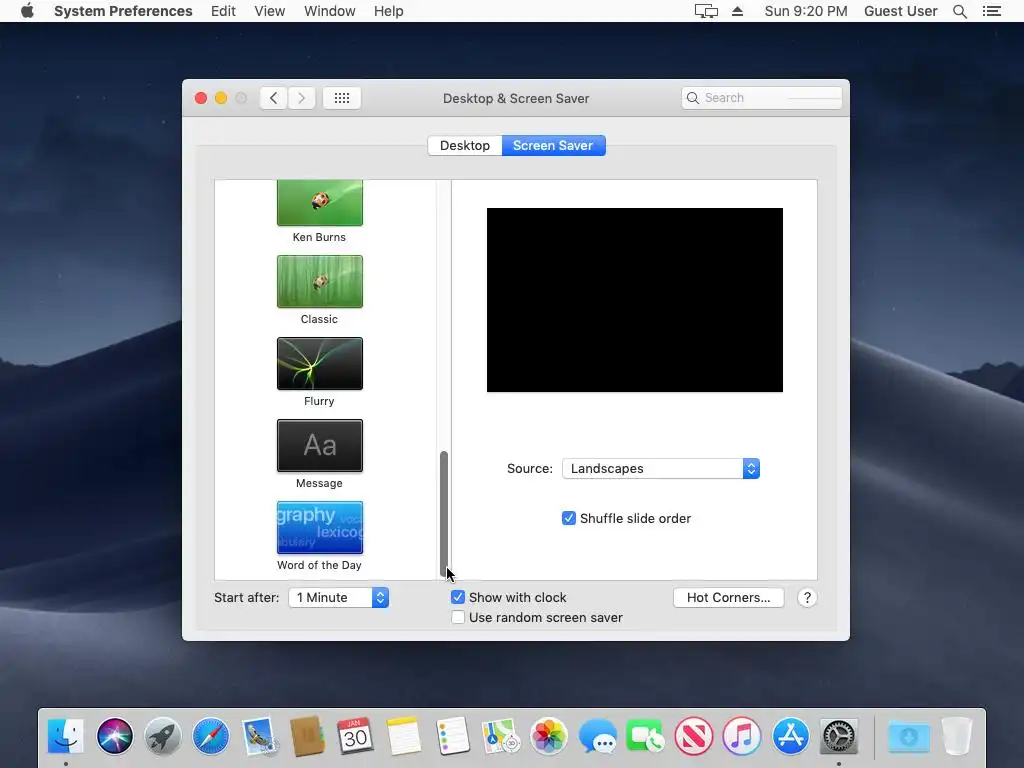Open Spotlight search in menu bar
This screenshot has width=1024, height=768.
pyautogui.click(x=959, y=11)
